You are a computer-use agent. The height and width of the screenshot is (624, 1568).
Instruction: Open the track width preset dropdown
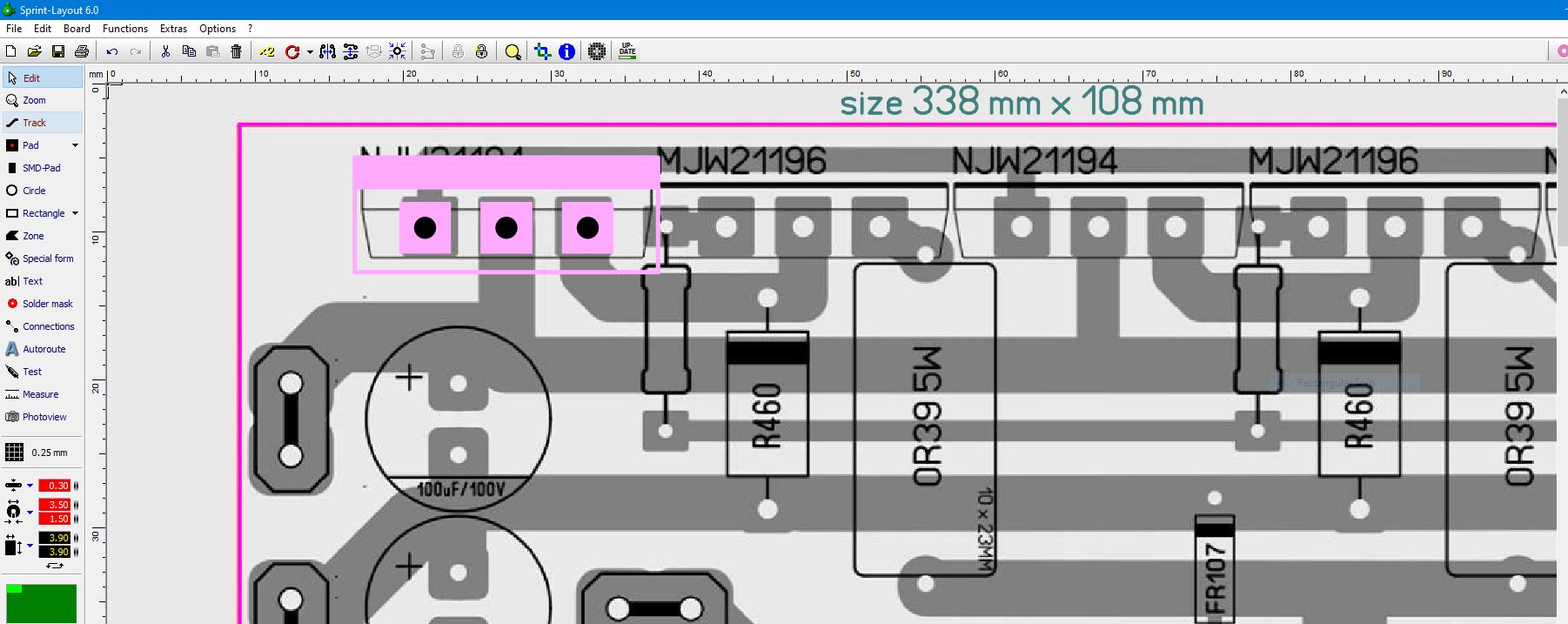30,486
